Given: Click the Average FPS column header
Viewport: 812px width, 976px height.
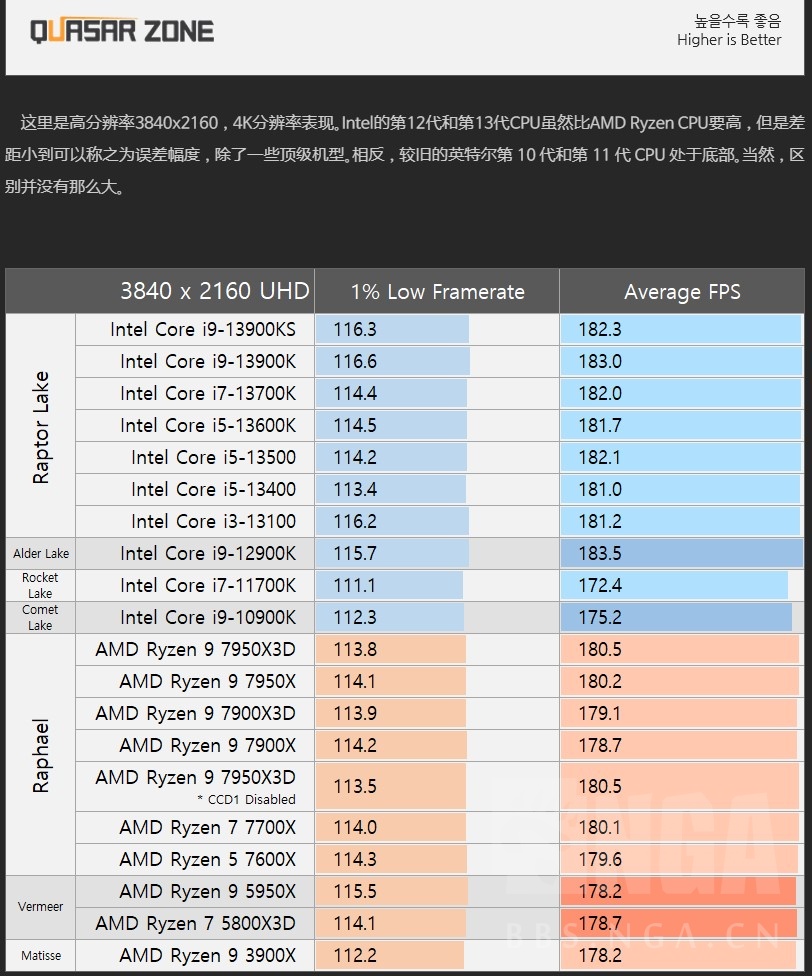Looking at the screenshot, I should pos(682,292).
